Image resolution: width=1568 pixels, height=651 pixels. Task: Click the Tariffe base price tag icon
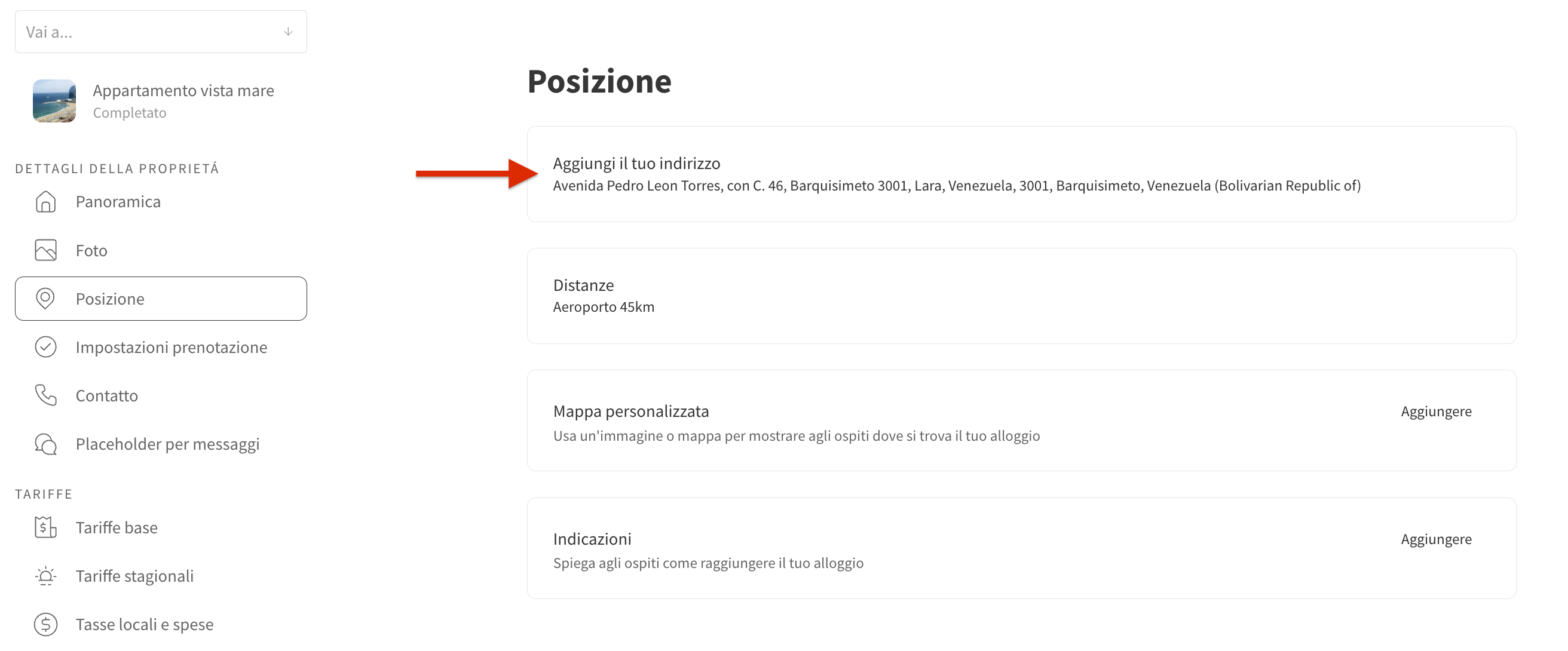pos(45,527)
